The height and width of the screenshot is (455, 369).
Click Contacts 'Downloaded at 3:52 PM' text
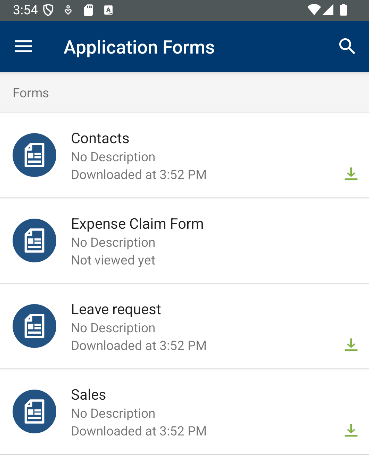click(139, 175)
